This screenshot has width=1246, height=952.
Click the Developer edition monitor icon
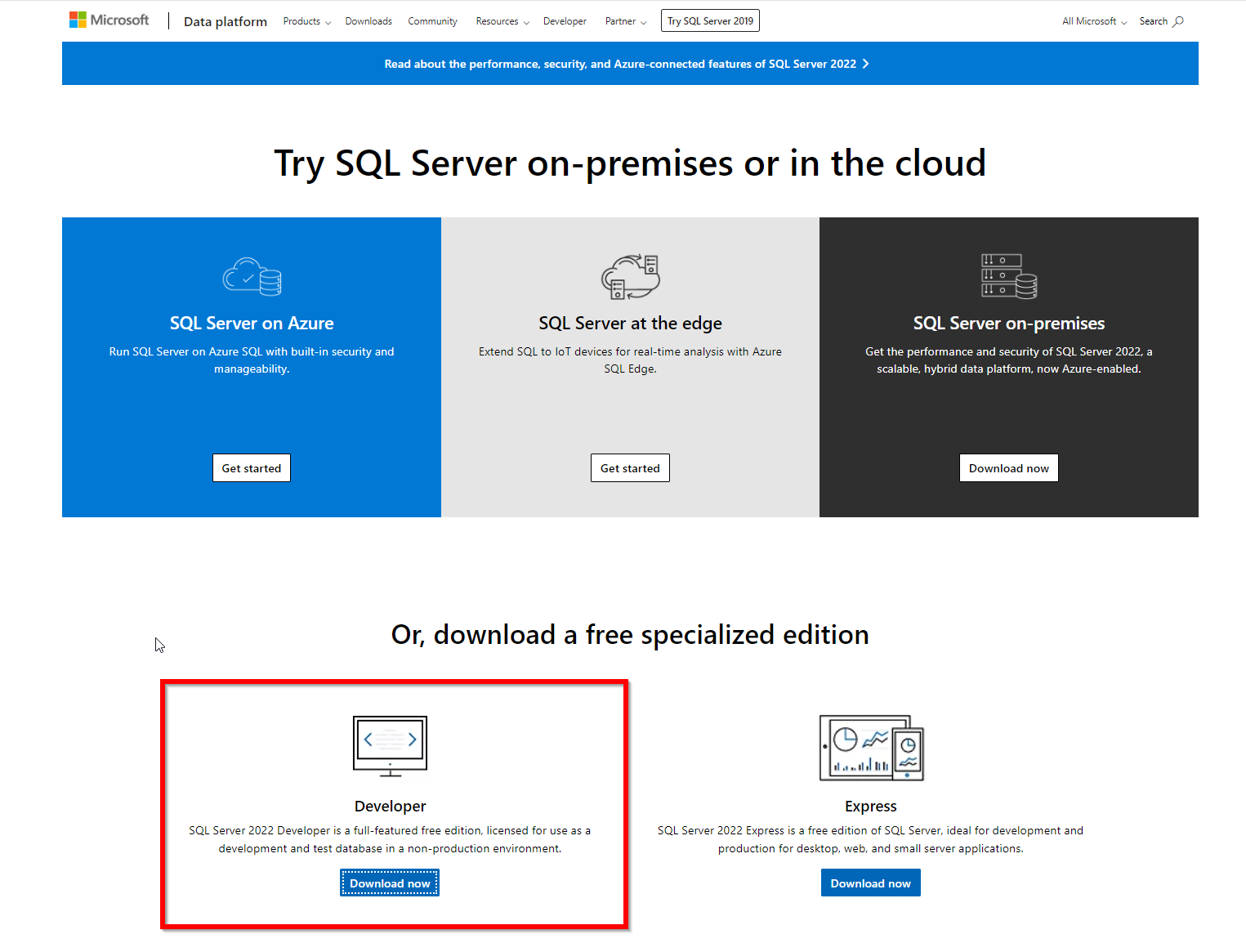[x=390, y=746]
